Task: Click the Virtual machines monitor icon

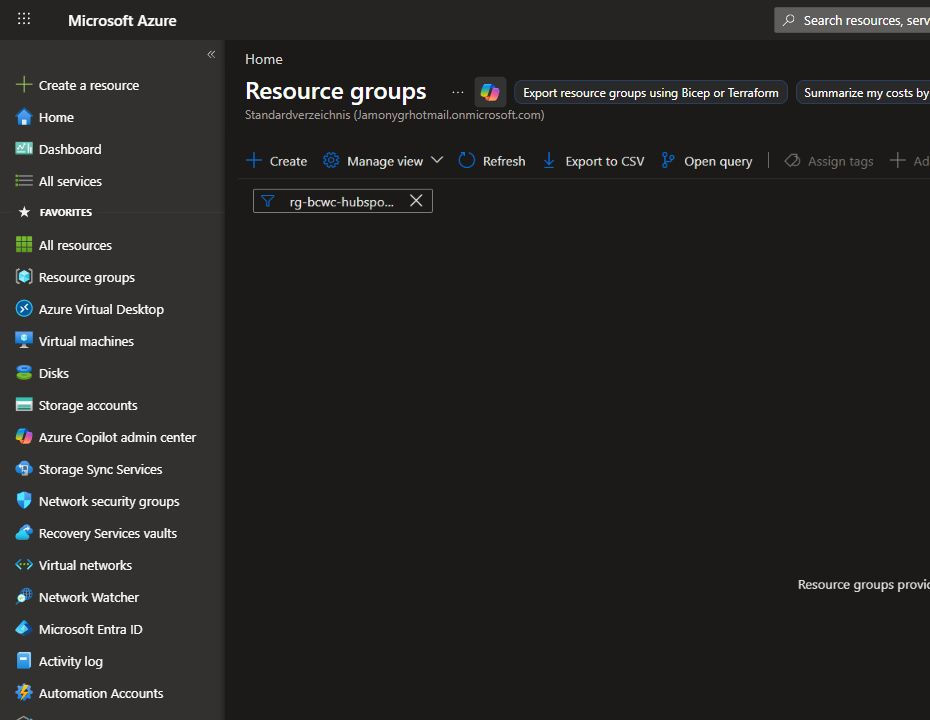Action: 24,340
